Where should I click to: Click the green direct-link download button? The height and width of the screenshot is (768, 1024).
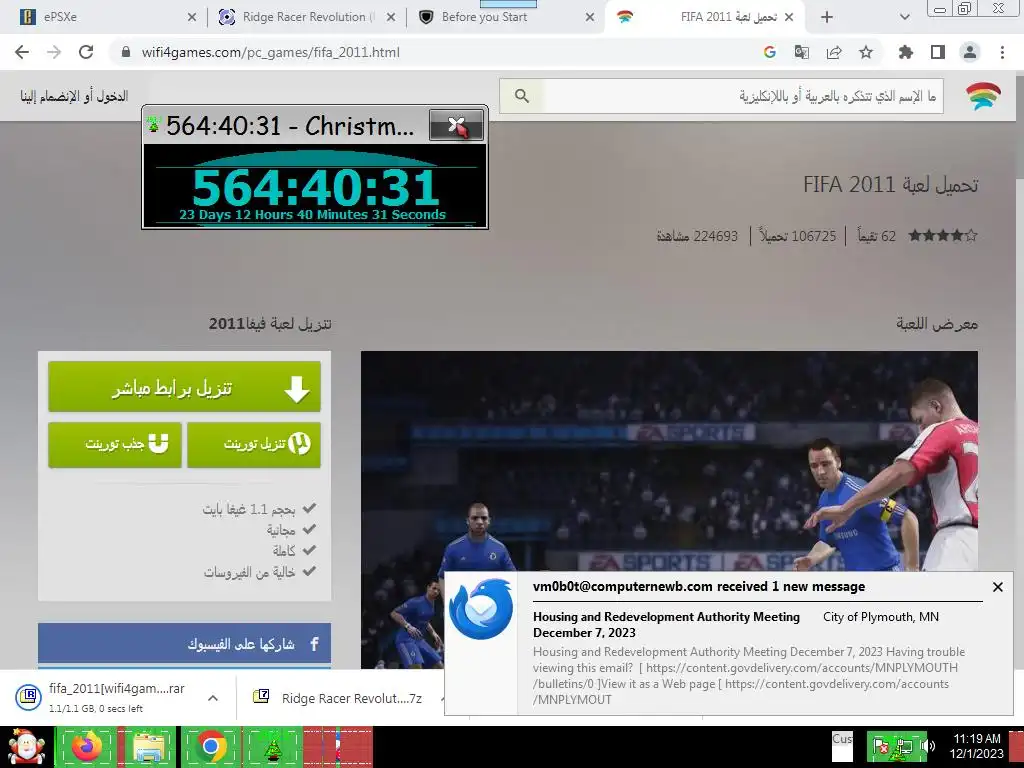click(184, 387)
